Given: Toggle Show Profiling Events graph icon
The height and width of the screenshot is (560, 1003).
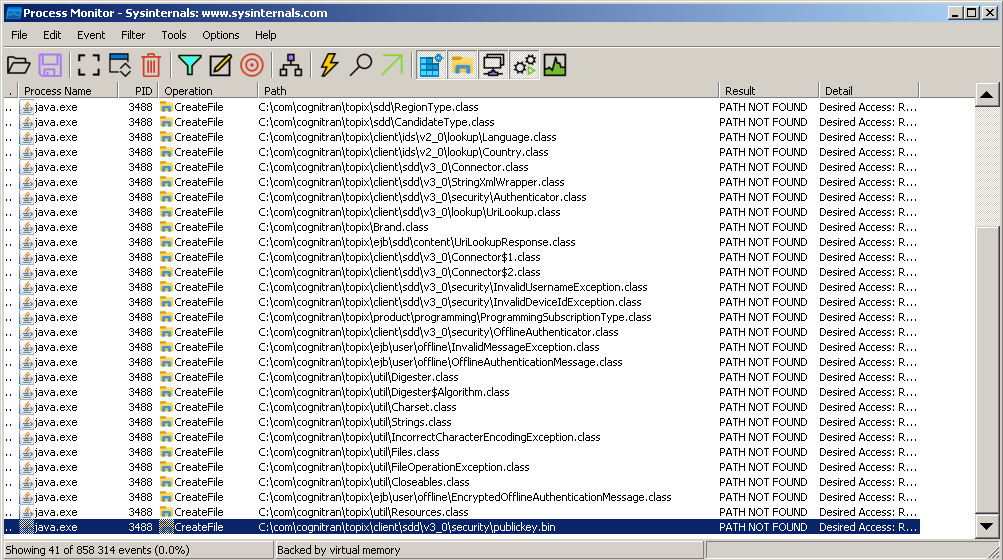Looking at the screenshot, I should click(x=555, y=65).
